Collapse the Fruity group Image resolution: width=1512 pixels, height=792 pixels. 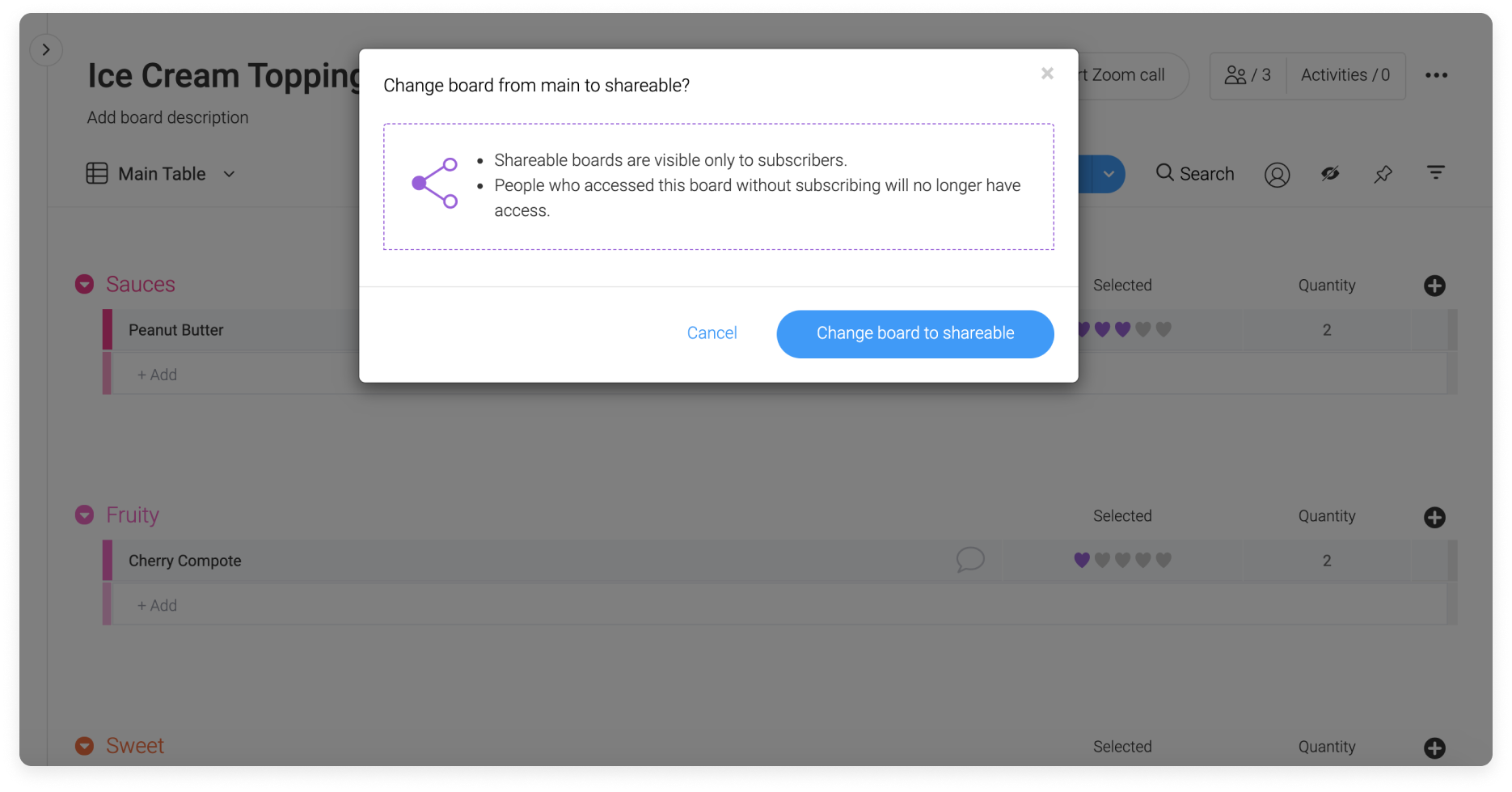[84, 515]
